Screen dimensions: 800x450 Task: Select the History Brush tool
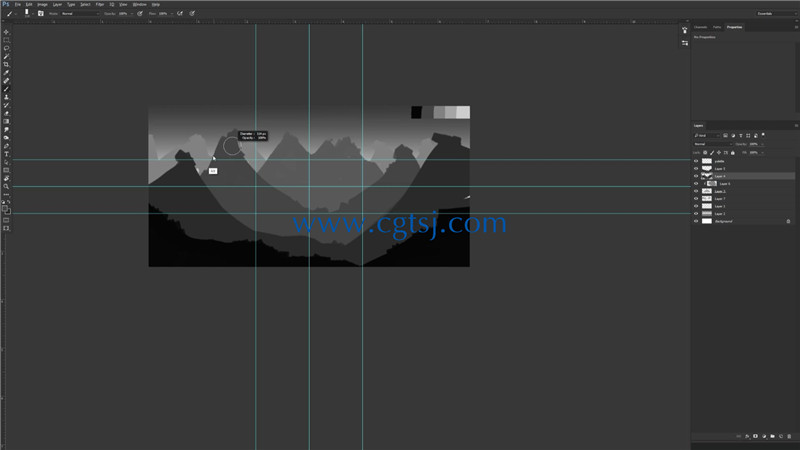click(x=6, y=105)
